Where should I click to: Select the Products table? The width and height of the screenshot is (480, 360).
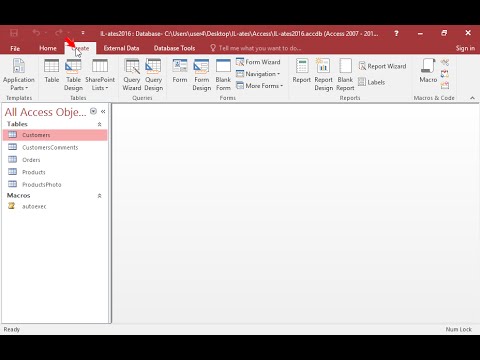click(55, 172)
